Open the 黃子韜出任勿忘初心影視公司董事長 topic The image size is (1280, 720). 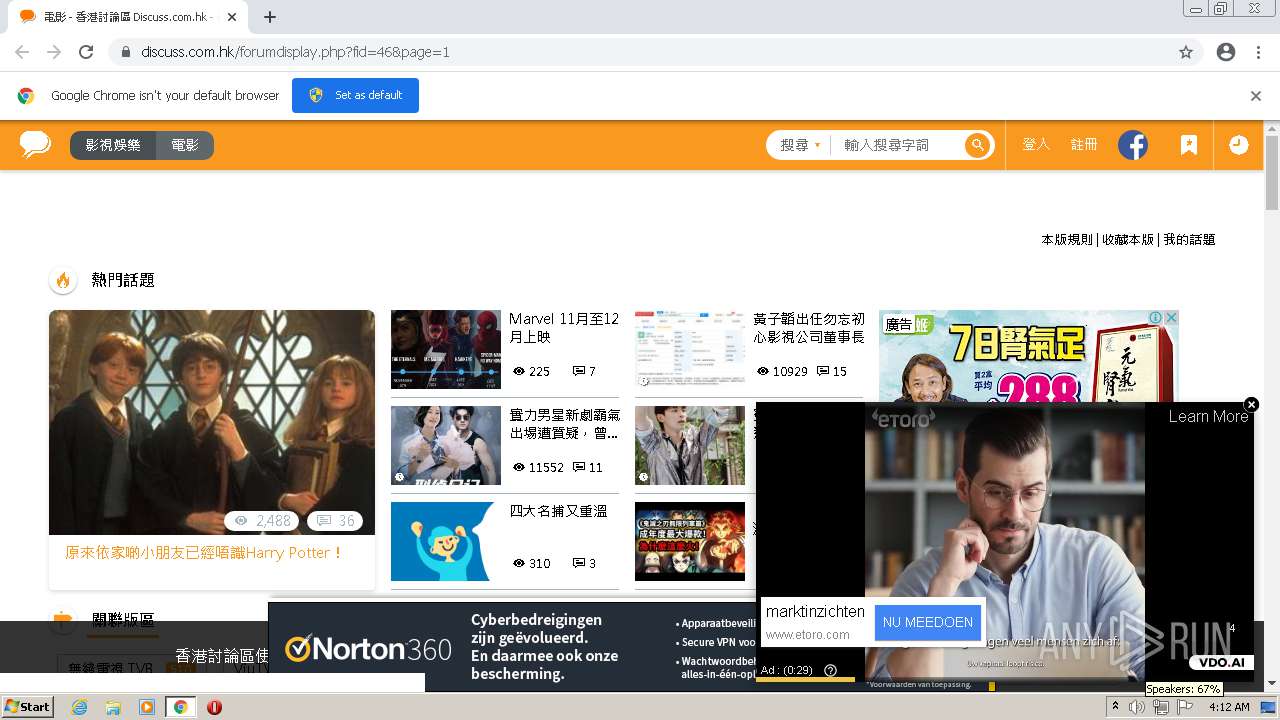pos(809,328)
